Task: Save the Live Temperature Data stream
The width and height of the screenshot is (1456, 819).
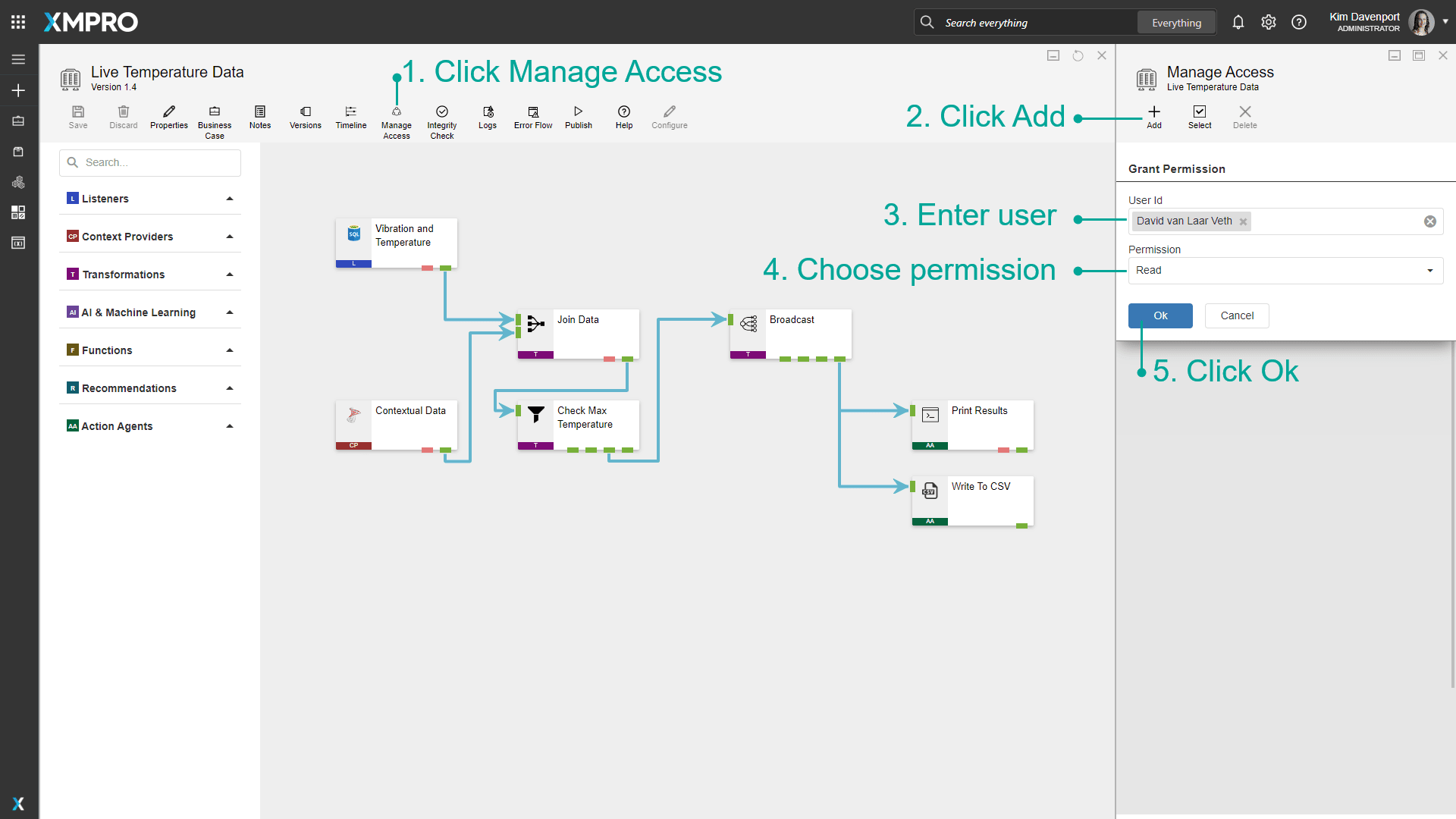Action: 78,118
